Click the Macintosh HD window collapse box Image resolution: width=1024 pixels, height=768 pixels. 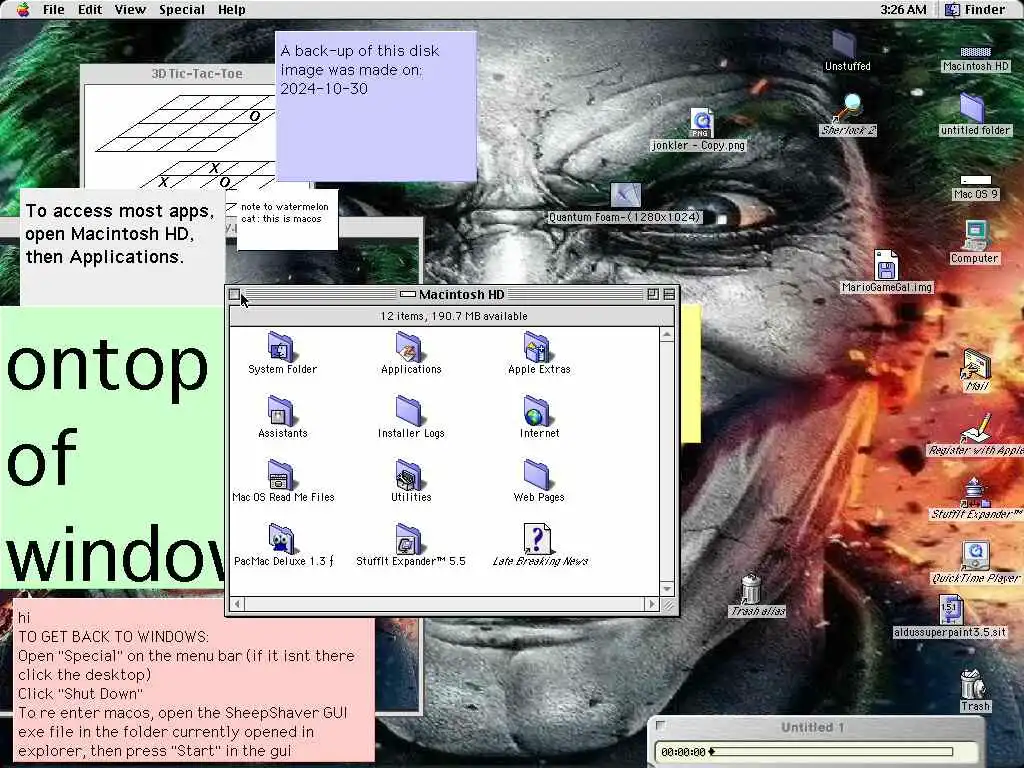[x=669, y=295]
